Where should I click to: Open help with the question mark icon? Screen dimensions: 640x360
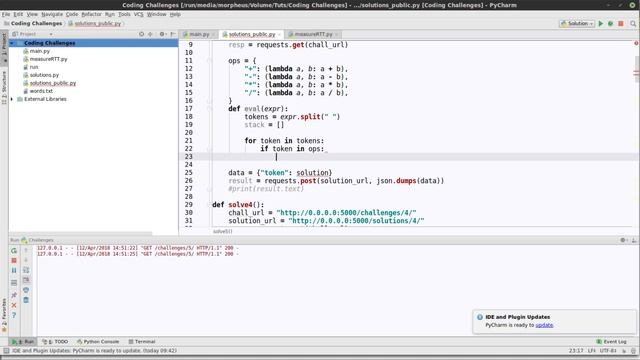14,316
